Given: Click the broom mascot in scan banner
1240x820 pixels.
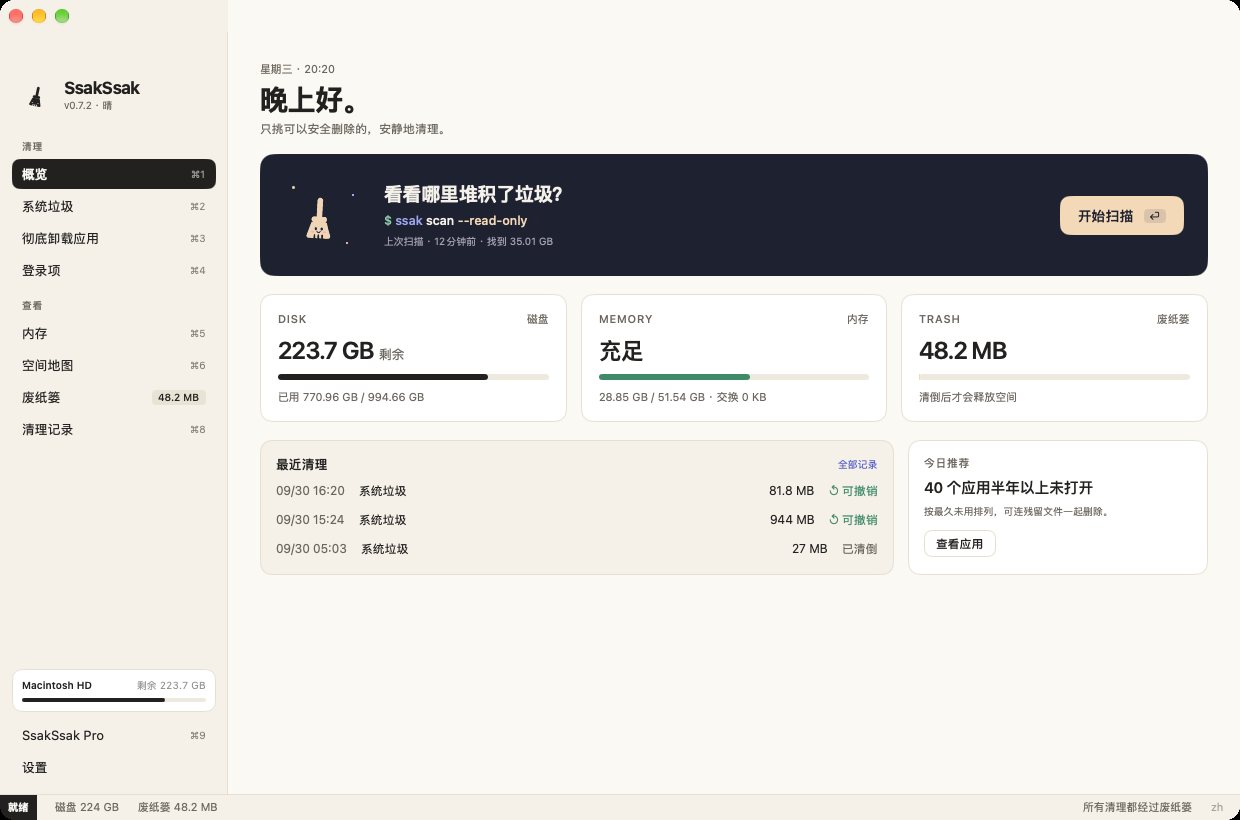Looking at the screenshot, I should (x=317, y=218).
